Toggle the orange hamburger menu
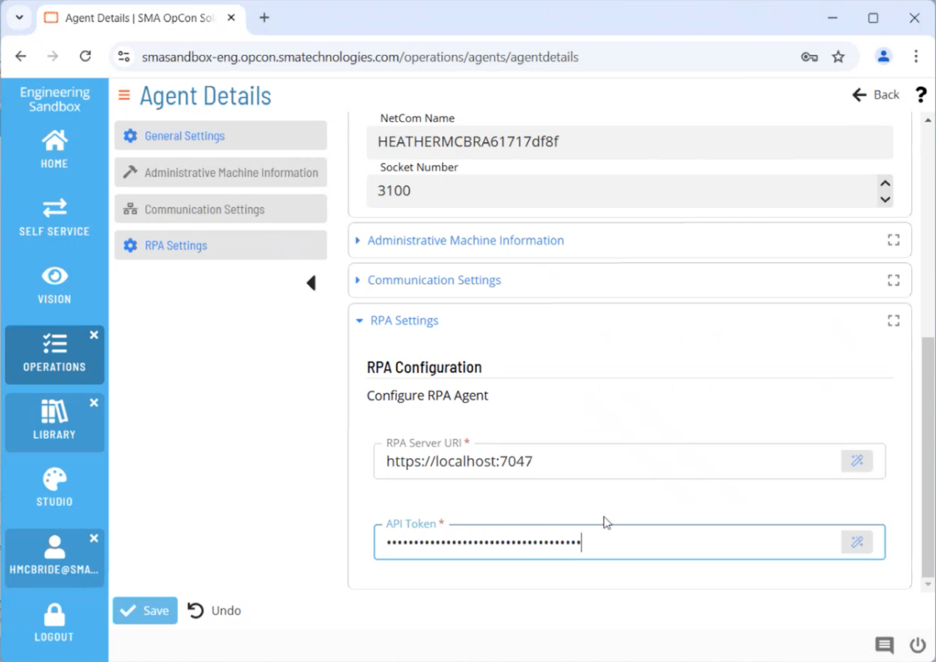Image resolution: width=936 pixels, height=662 pixels. click(124, 95)
